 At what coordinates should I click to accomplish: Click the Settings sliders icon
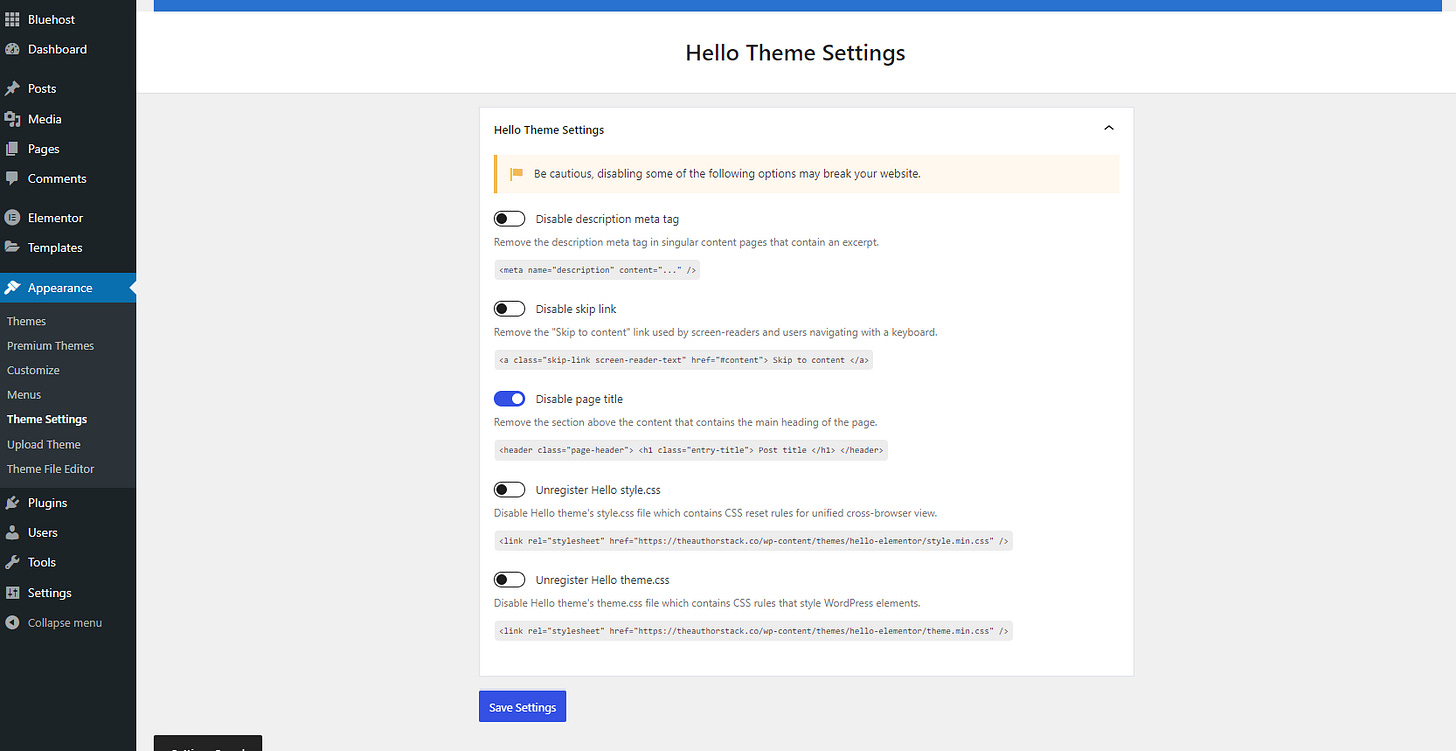tap(12, 592)
